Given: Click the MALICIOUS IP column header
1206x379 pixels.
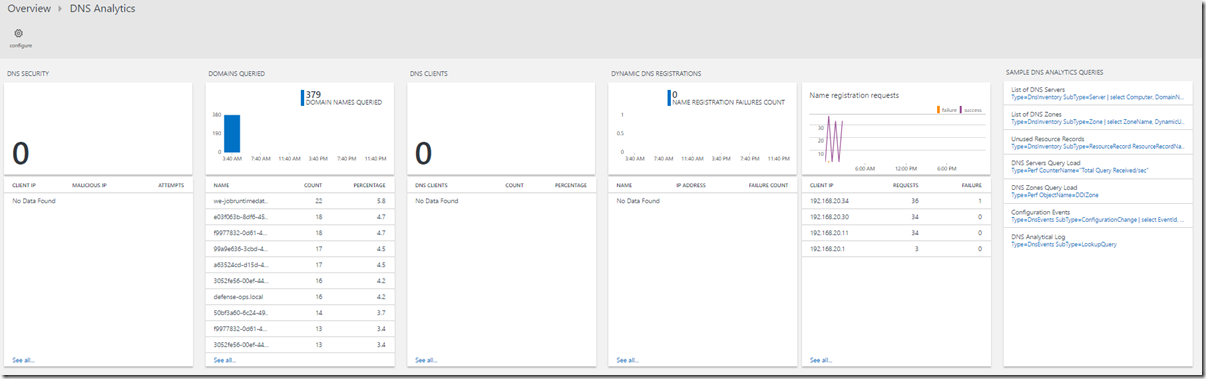Looking at the screenshot, I should 89,185.
